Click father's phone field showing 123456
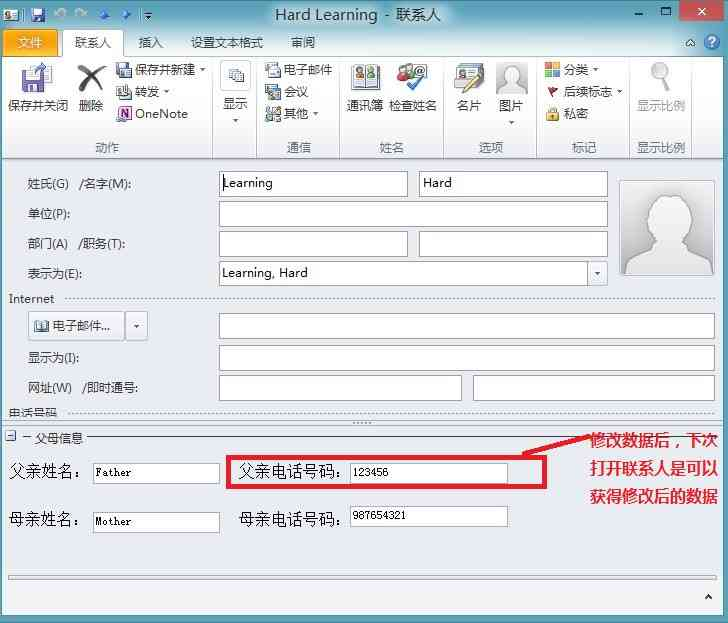The width and height of the screenshot is (728, 623). pos(429,473)
